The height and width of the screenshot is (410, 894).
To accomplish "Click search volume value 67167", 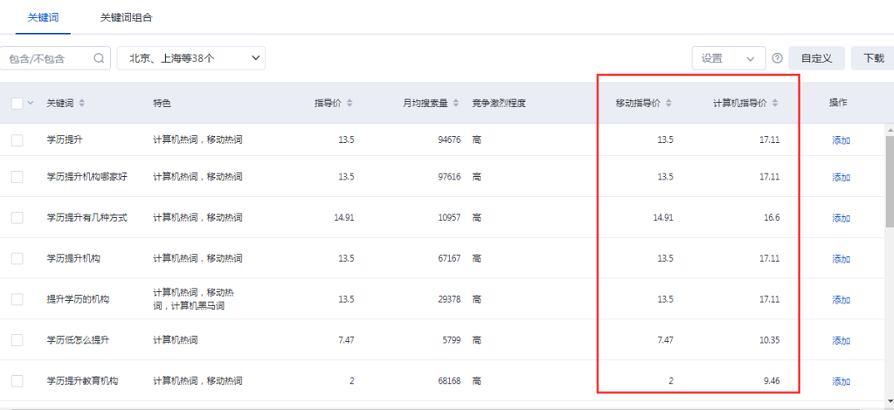I will (x=449, y=258).
